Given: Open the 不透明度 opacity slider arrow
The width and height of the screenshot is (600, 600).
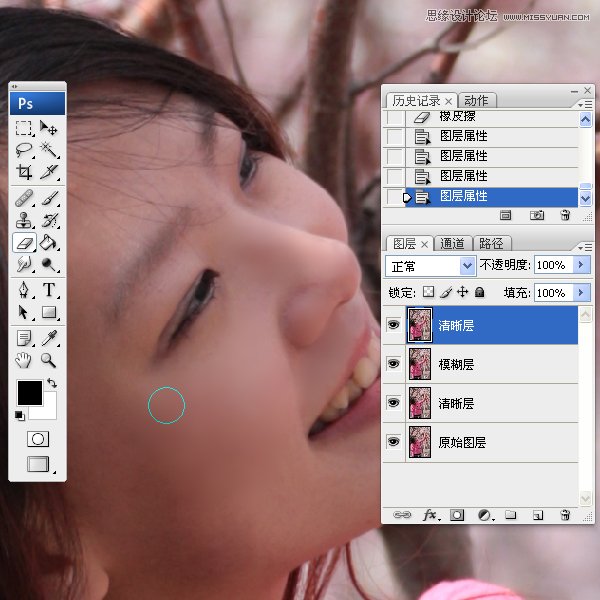Looking at the screenshot, I should pyautogui.click(x=581, y=264).
